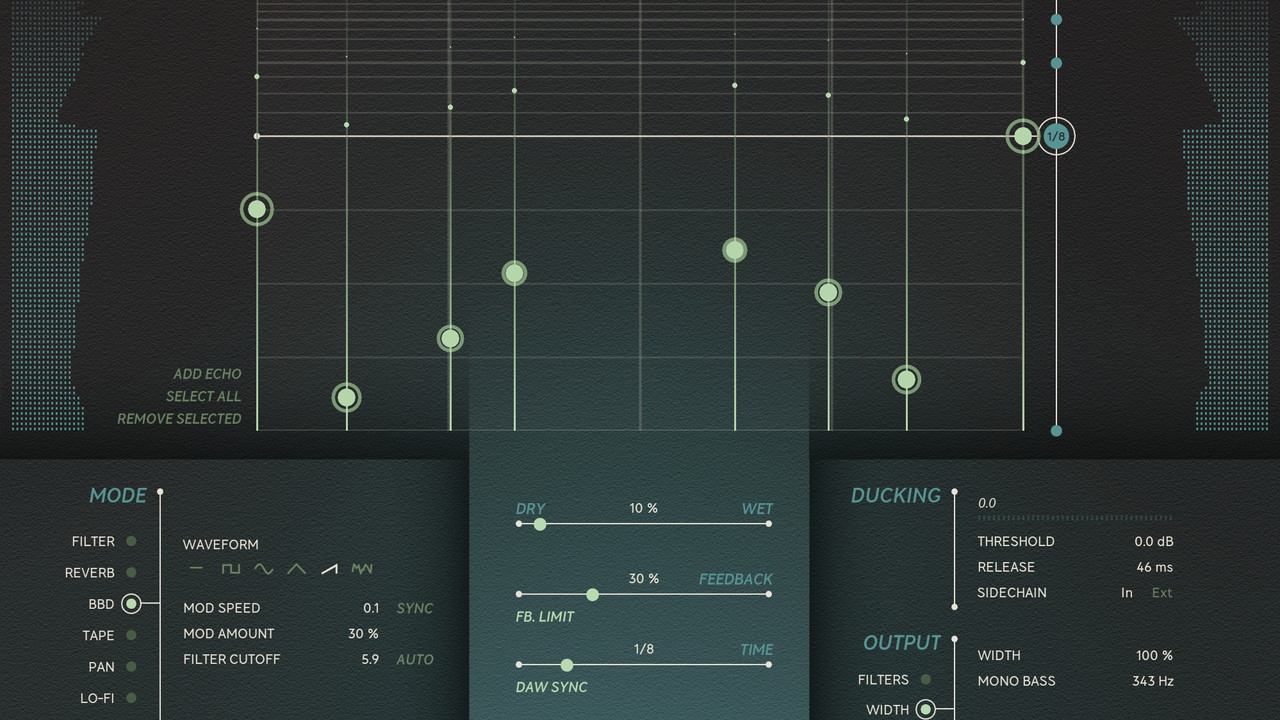This screenshot has height=720, width=1280.
Task: Click SELECT ALL echoes
Action: coord(203,396)
